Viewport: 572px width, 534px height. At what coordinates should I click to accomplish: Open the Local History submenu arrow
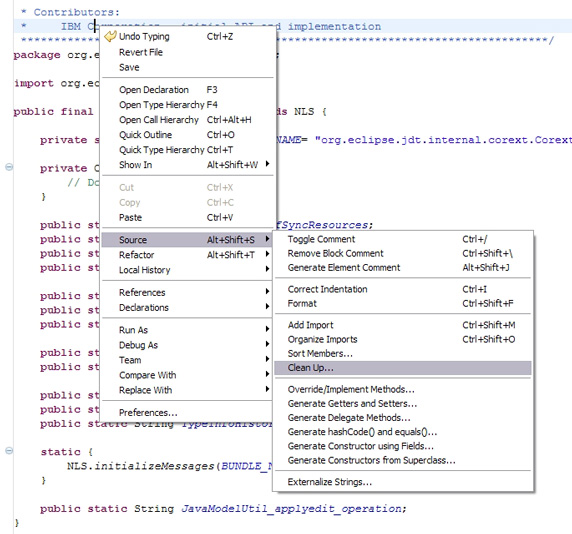(x=267, y=269)
